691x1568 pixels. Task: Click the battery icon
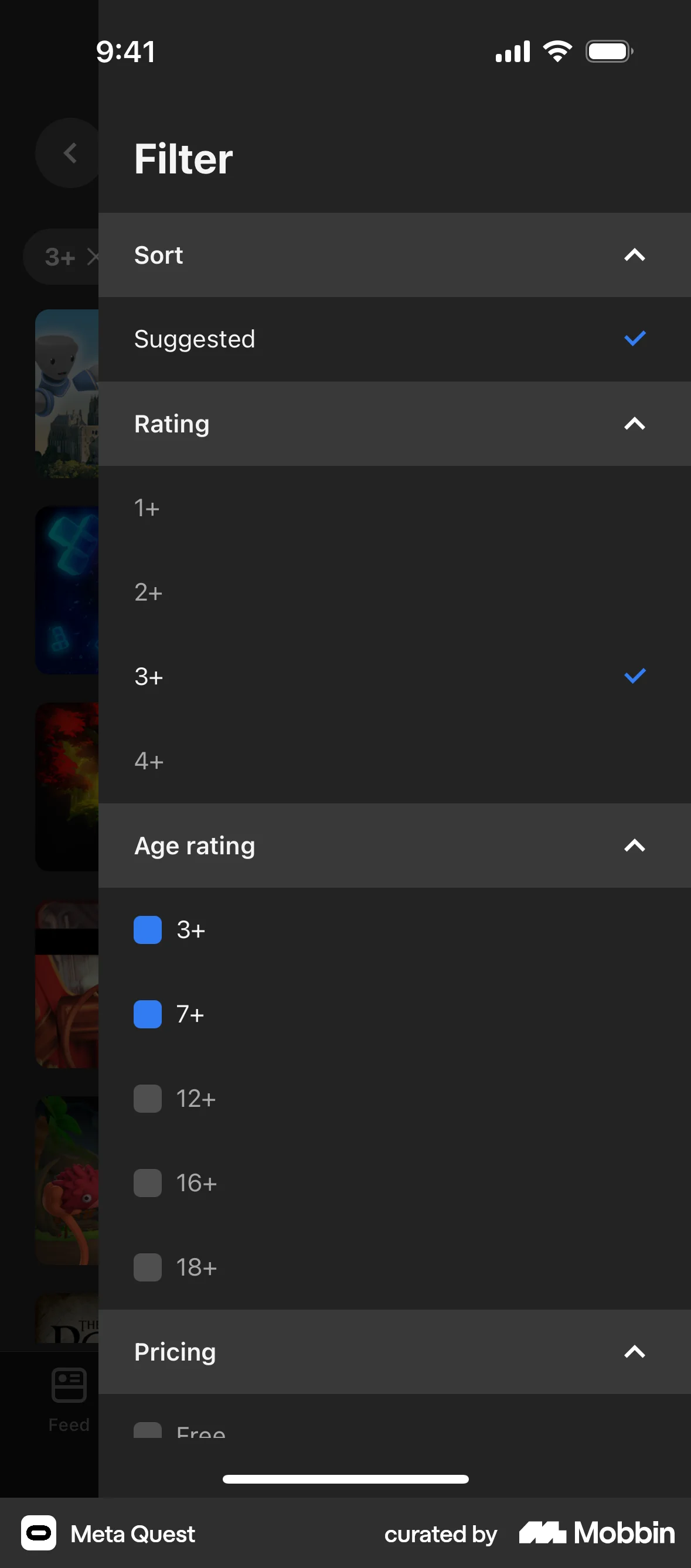click(608, 51)
